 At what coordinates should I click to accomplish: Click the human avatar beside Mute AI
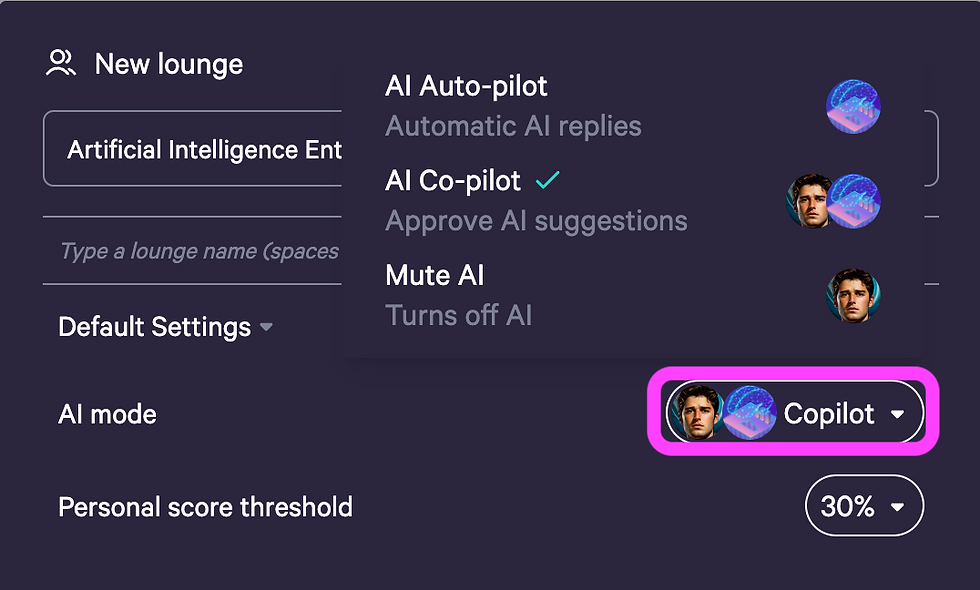pyautogui.click(x=853, y=296)
